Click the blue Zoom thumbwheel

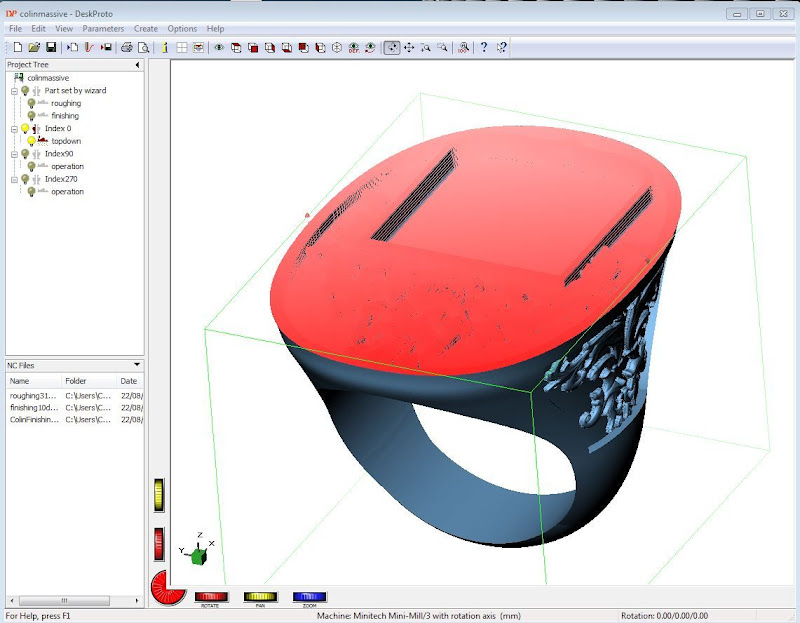point(309,597)
